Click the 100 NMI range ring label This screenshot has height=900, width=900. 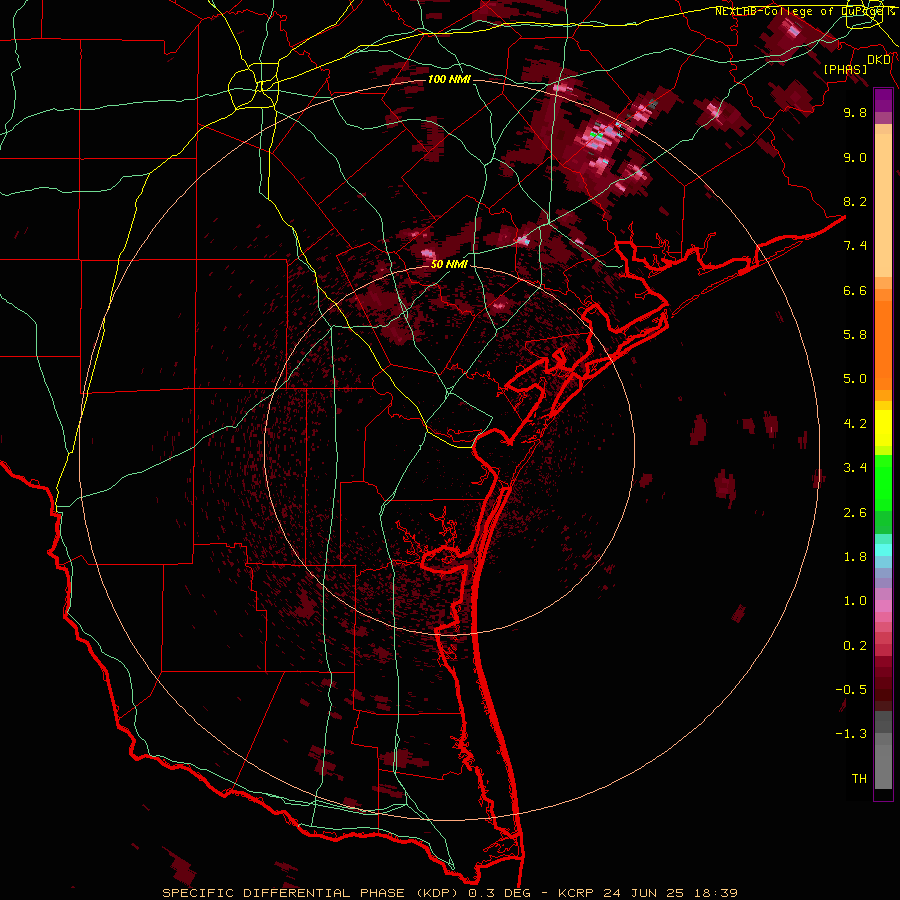[449, 79]
